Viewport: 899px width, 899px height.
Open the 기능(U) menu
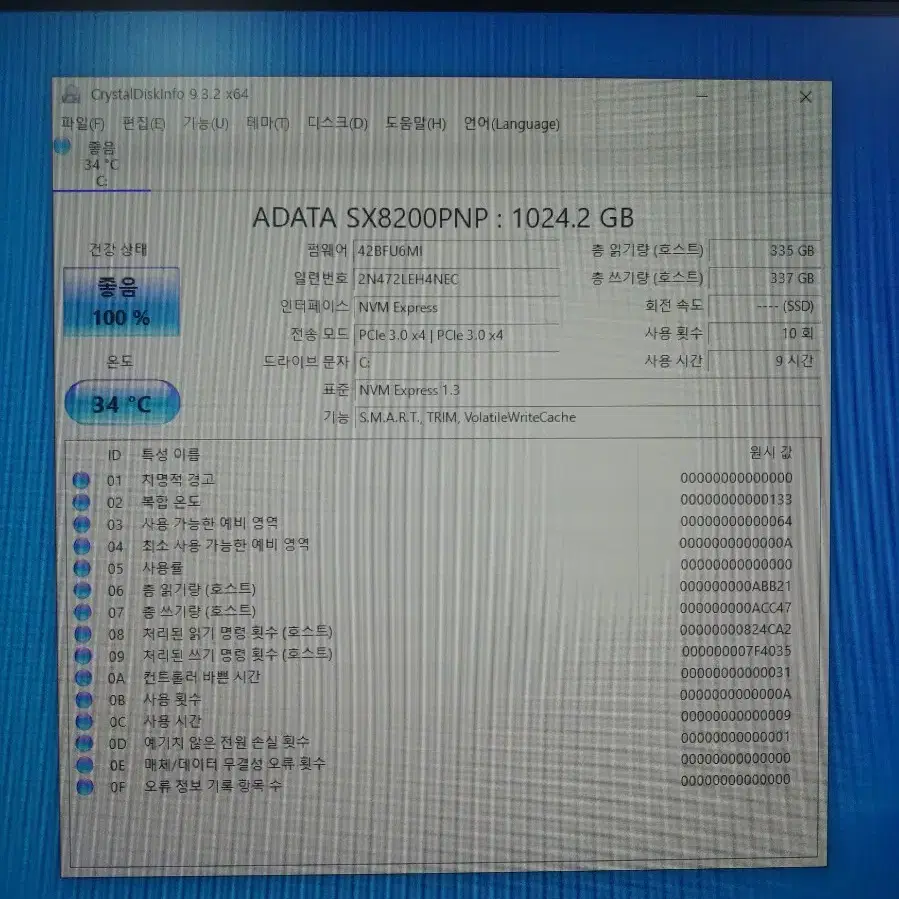tap(205, 123)
